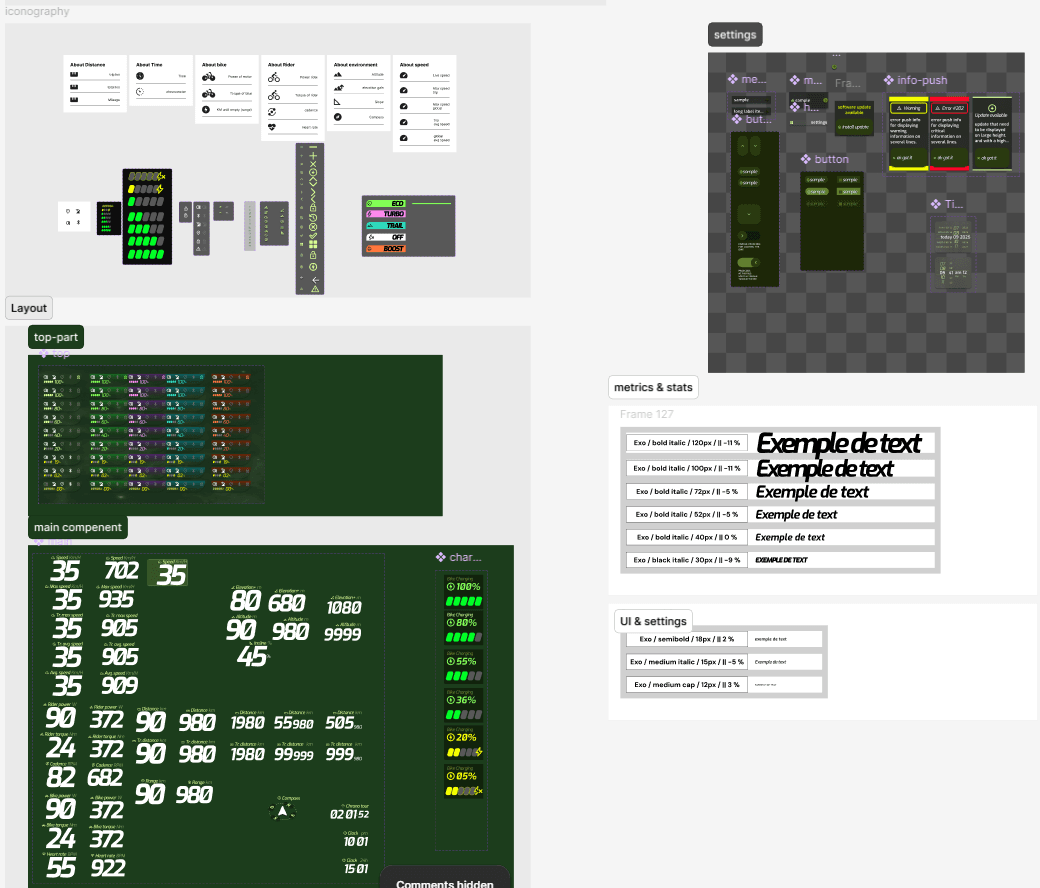Image resolution: width=1040 pixels, height=888 pixels.
Task: Select the BOOST assist mode tag
Action: pyautogui.click(x=386, y=249)
